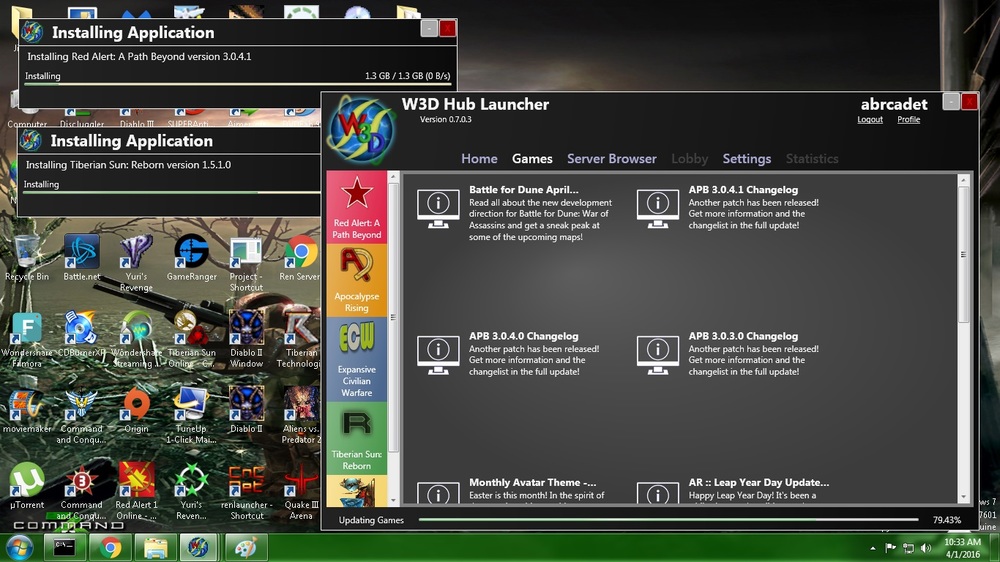Open Battle.net desktop shortcut

click(82, 257)
